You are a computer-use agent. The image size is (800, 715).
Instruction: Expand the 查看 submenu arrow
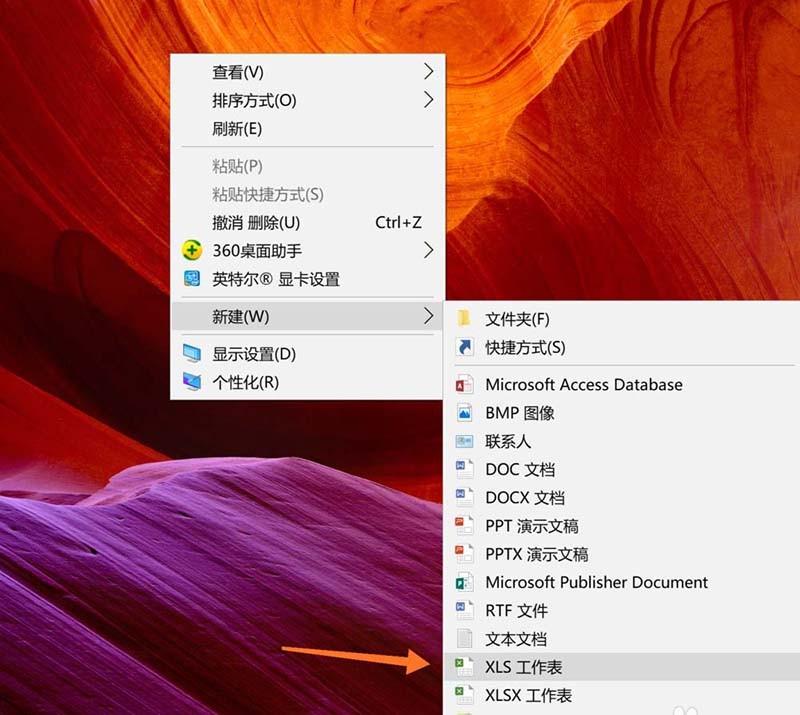429,71
